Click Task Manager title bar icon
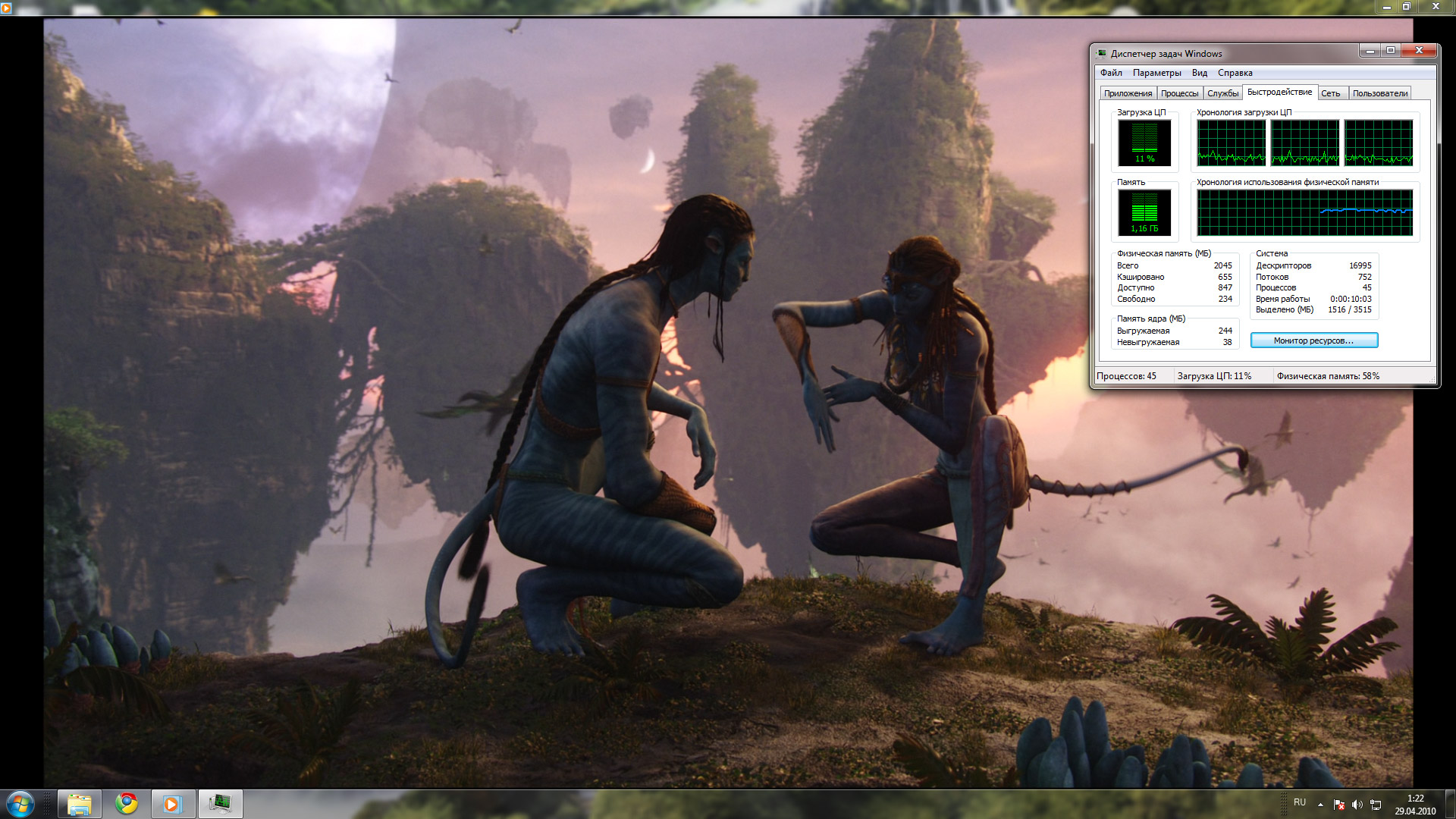 1102,53
